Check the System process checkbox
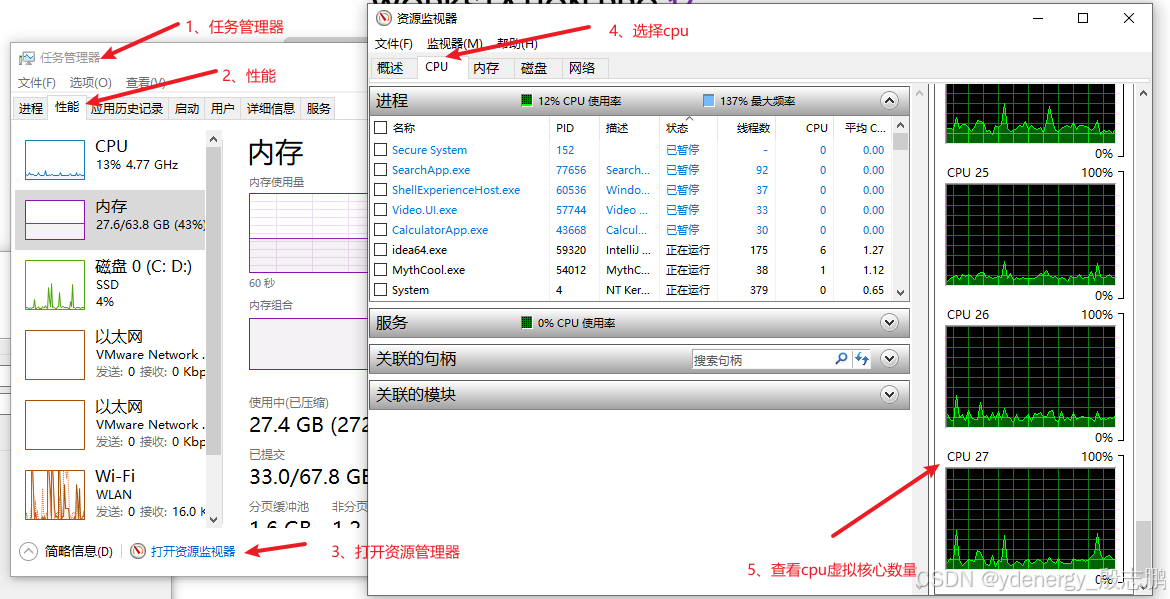Viewport: 1170px width, 599px height. (x=381, y=289)
